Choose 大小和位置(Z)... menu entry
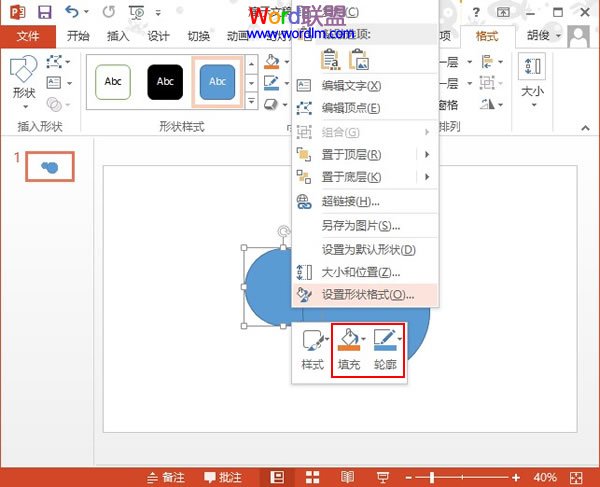The width and height of the screenshot is (600, 487). (x=365, y=272)
